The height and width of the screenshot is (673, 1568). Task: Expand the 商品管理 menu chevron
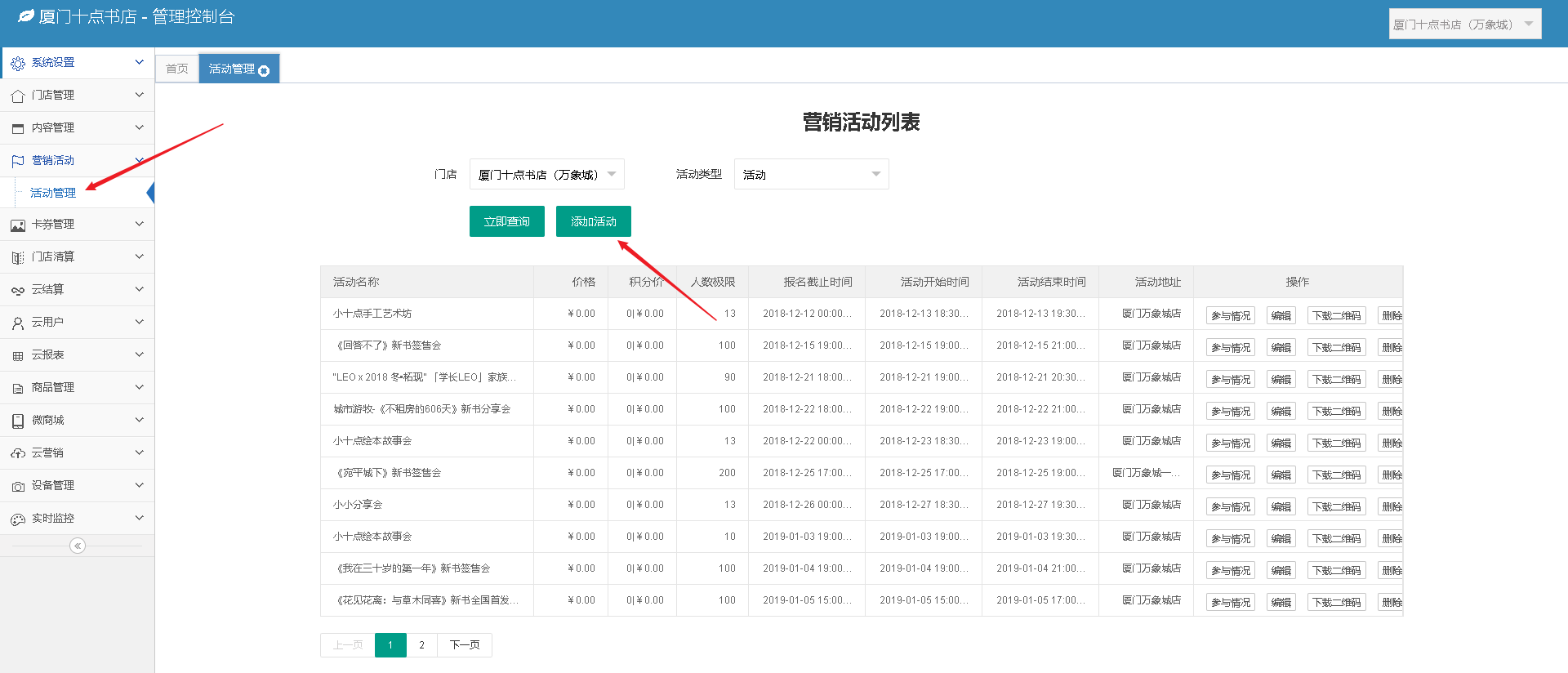(x=139, y=387)
